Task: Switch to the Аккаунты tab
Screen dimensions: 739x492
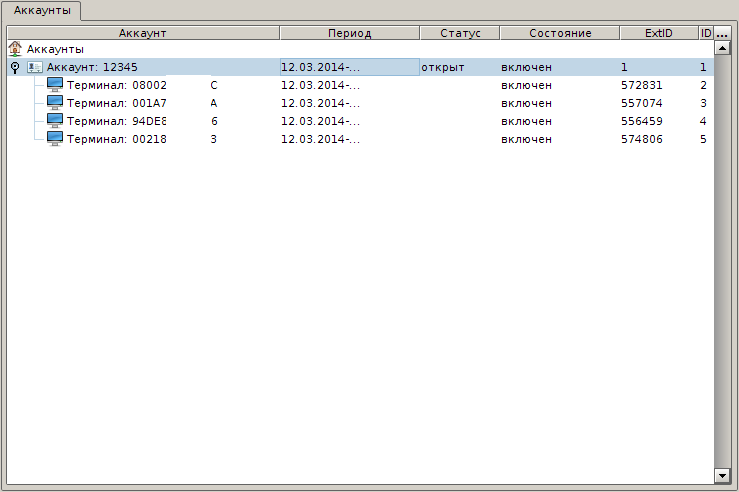Action: coord(42,10)
